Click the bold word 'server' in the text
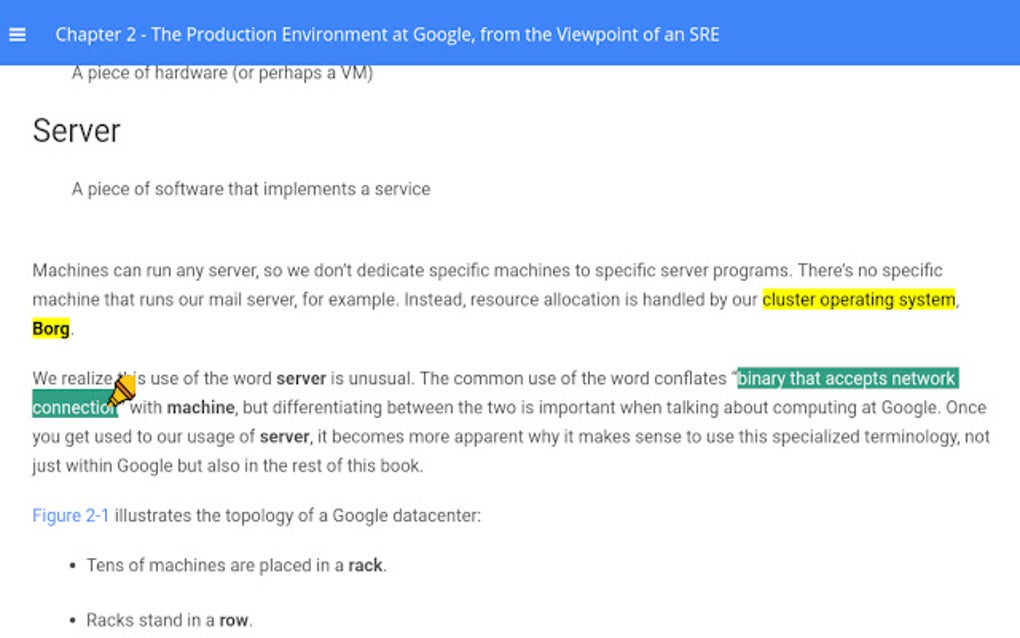1020x638 pixels. (303, 378)
